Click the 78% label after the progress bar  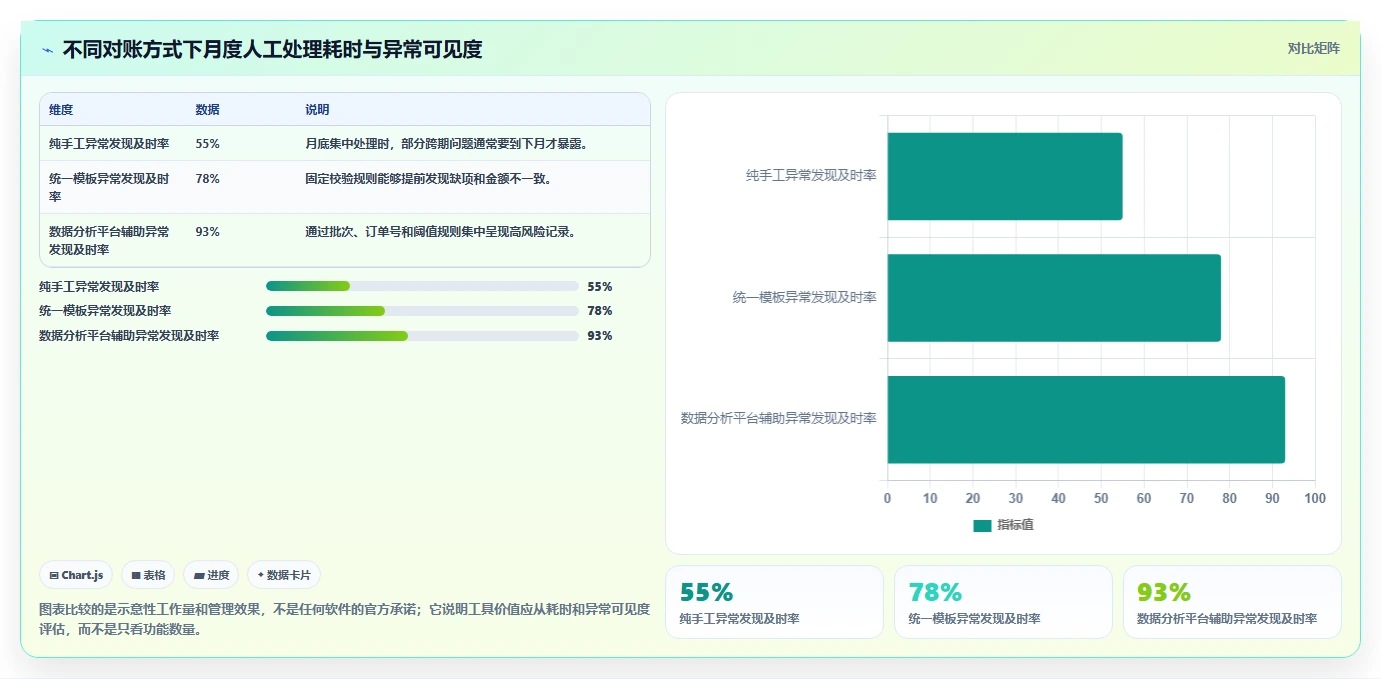600,311
